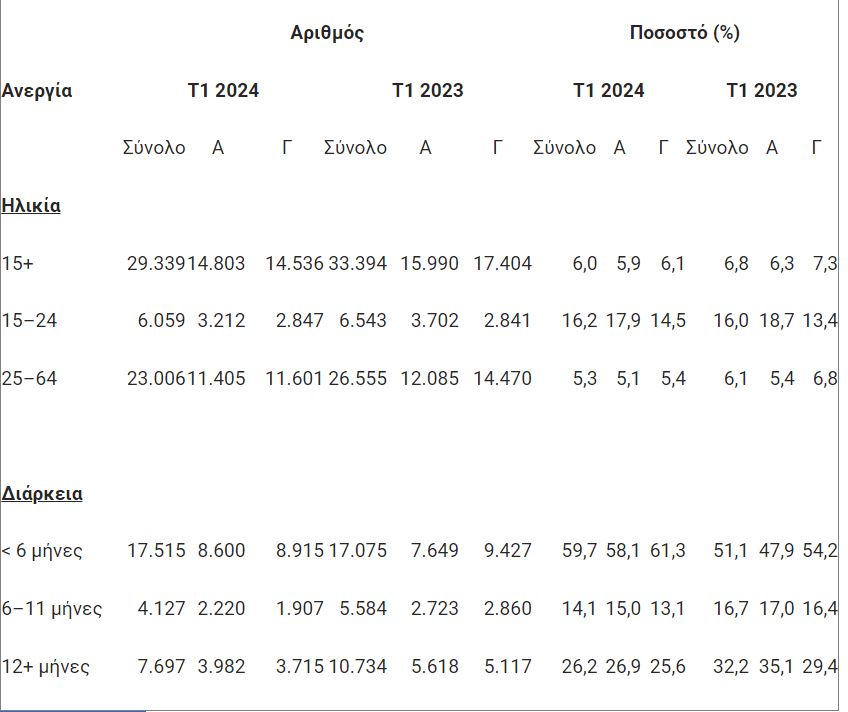
Task: Select the cell containing 17.515
Action: [156, 551]
